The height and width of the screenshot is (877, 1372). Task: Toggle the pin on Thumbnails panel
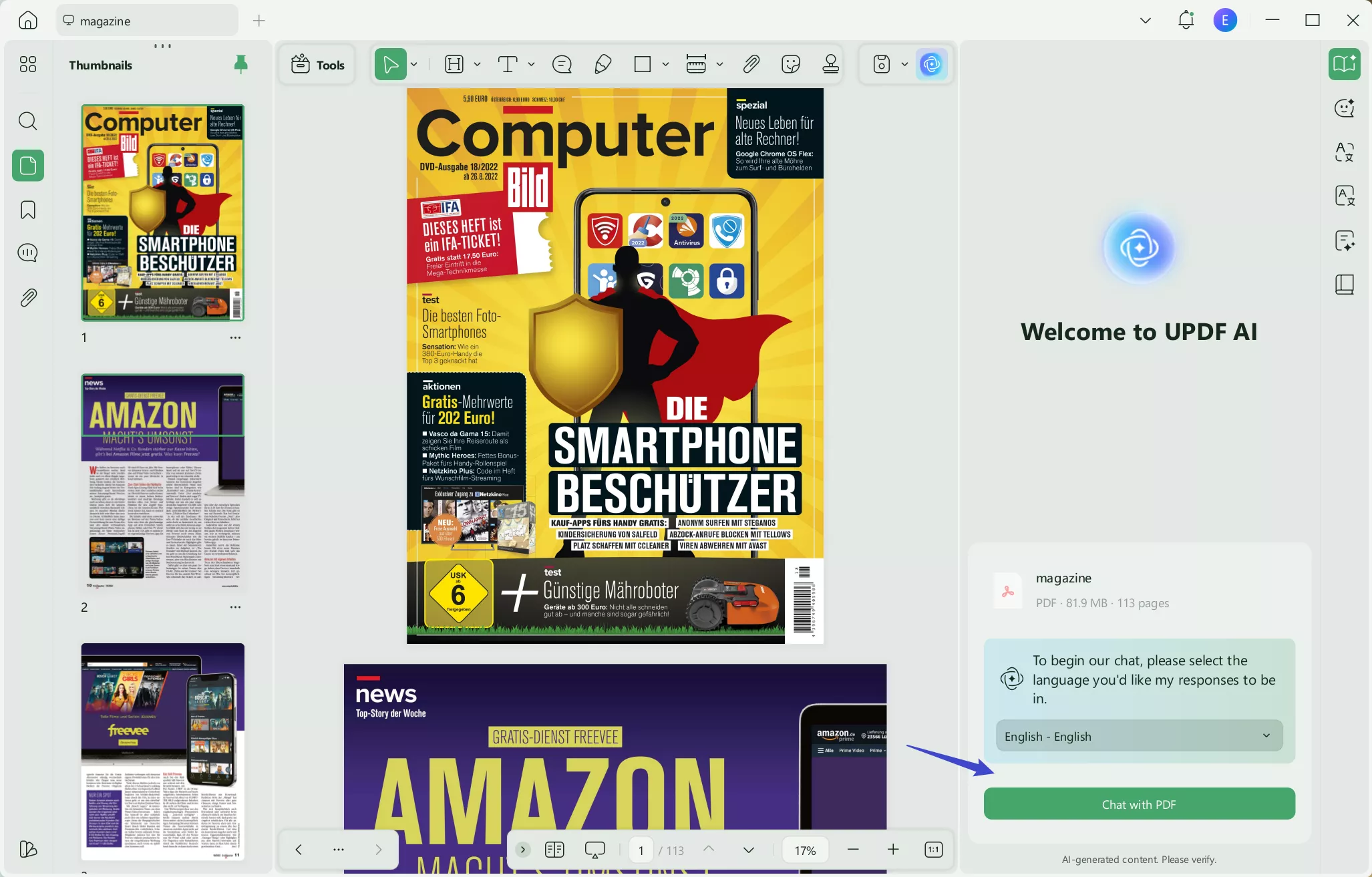(x=241, y=64)
